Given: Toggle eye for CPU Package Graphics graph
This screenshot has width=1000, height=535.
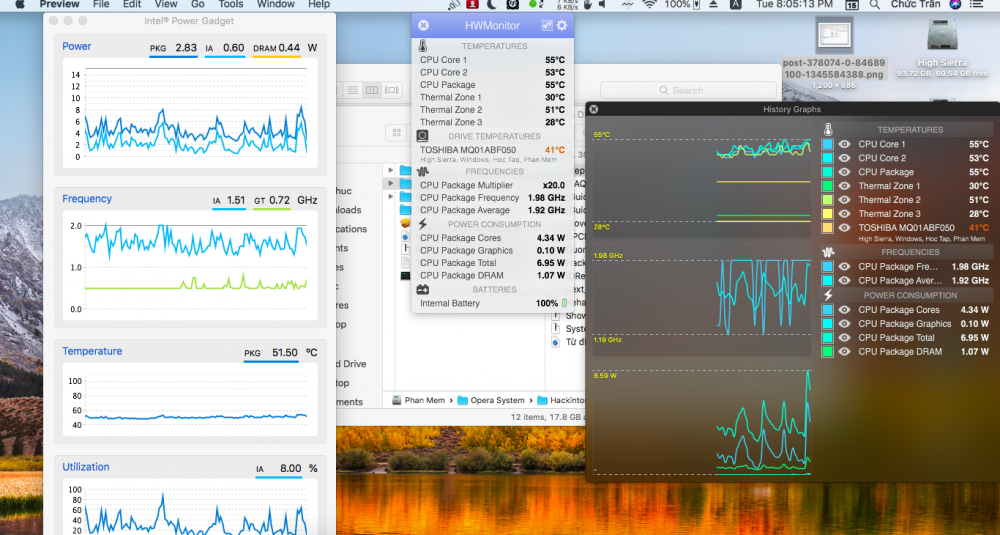Looking at the screenshot, I should click(x=844, y=324).
